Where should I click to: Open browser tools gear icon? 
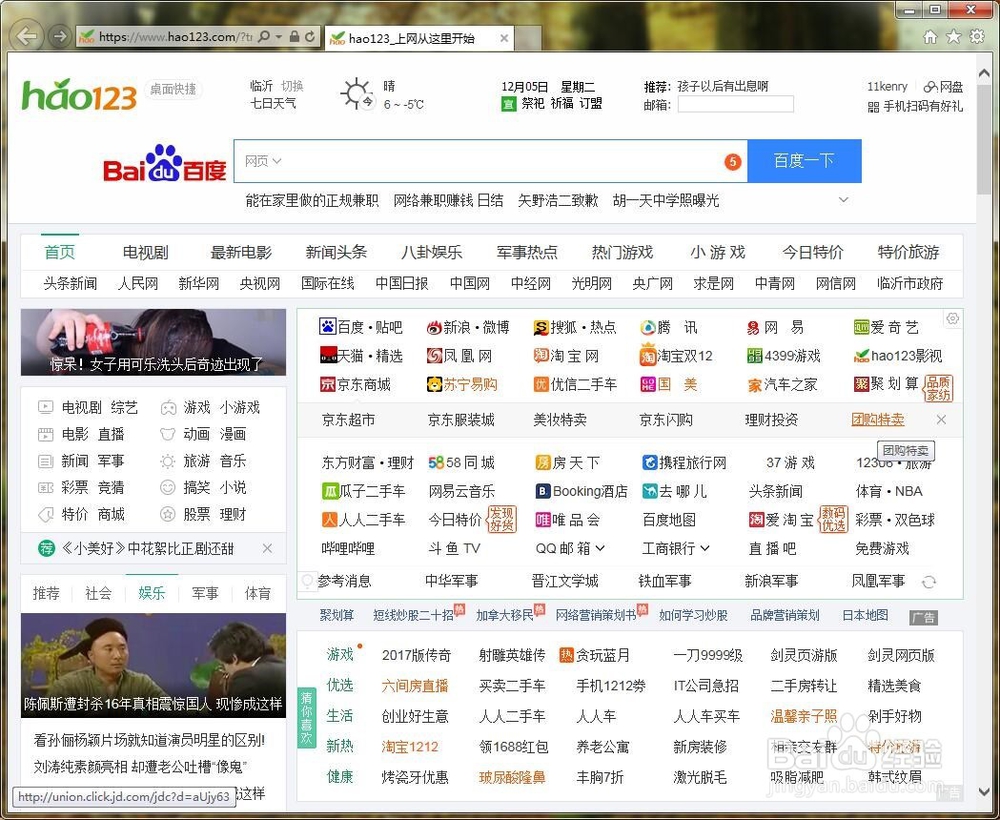976,37
